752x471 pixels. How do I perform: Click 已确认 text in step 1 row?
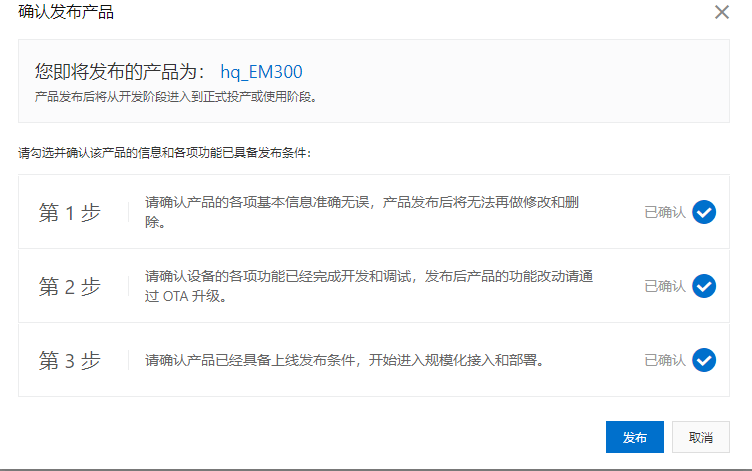tap(665, 212)
